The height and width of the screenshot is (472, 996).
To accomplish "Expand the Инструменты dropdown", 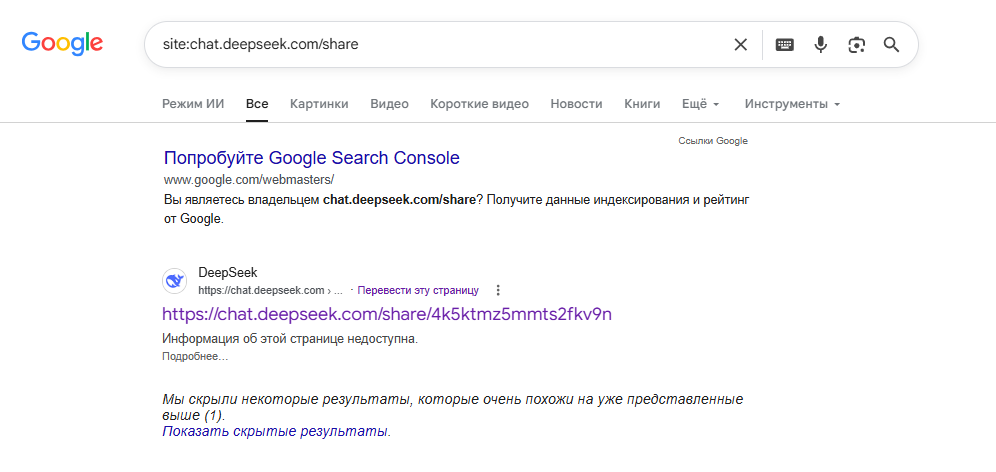I will coord(792,104).
